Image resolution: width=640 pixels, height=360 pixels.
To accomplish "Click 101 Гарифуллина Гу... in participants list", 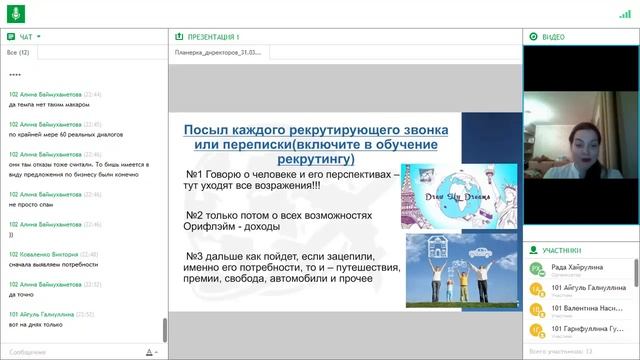I will tap(587, 329).
